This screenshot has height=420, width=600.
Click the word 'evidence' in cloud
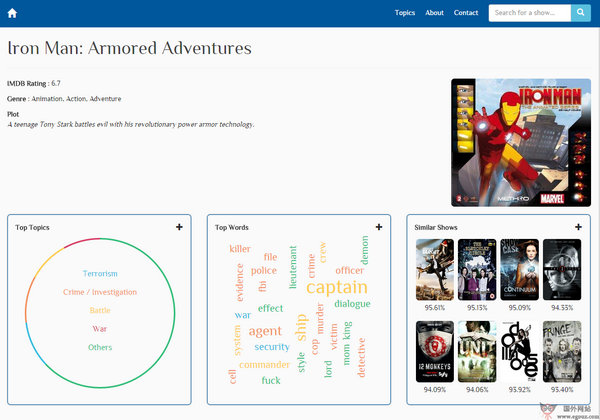point(240,282)
